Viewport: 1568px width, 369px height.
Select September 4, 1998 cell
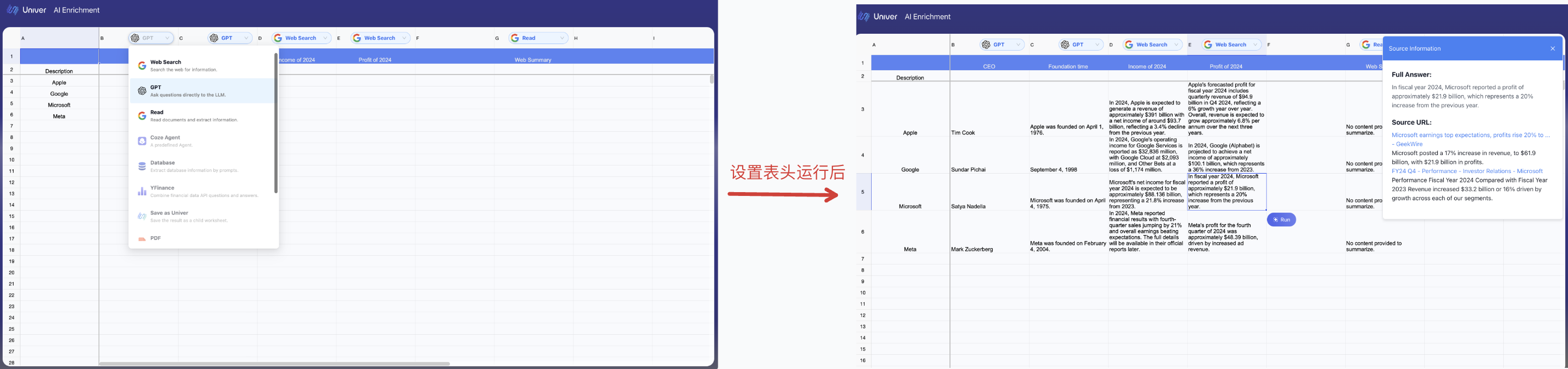tap(1068, 155)
